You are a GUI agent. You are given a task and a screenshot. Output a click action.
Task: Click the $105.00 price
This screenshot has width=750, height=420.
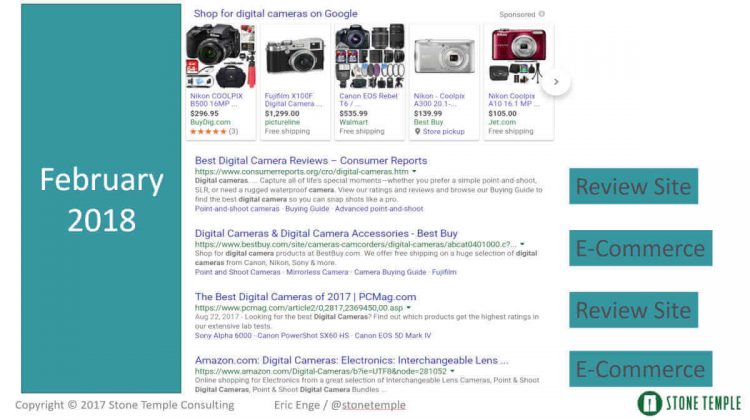coord(502,114)
